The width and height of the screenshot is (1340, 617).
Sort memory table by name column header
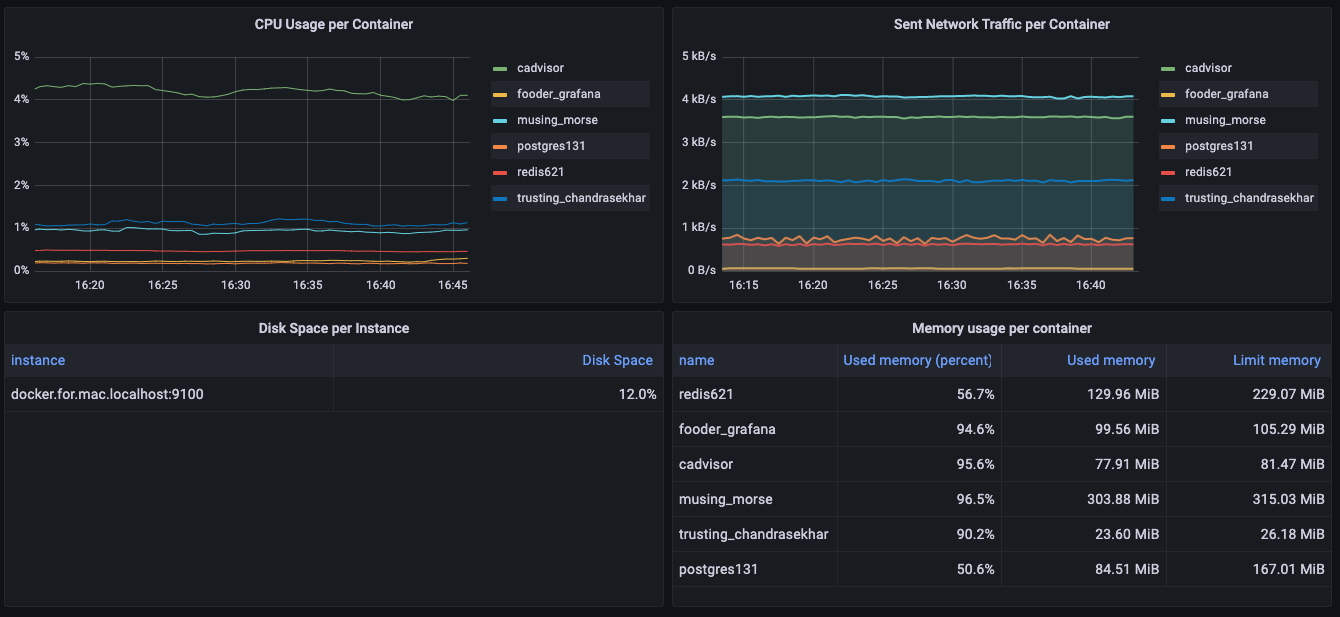point(697,361)
